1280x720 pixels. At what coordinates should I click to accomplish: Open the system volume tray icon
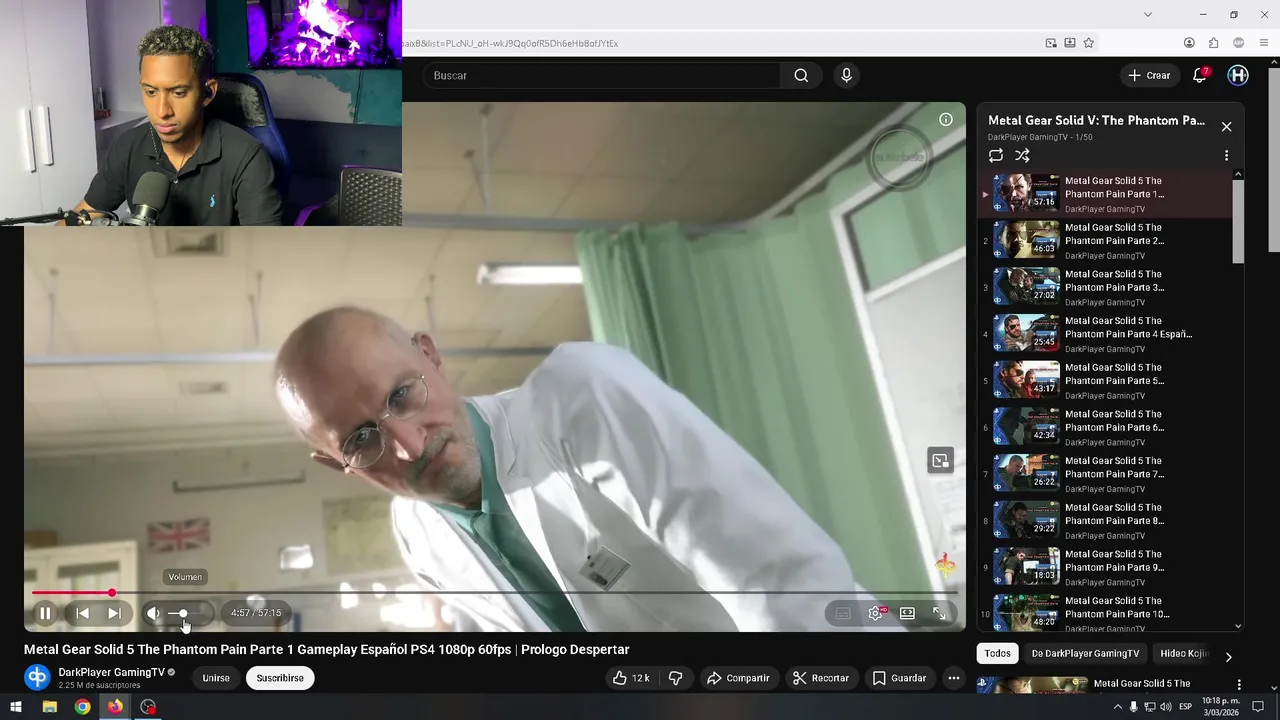[x=1165, y=707]
